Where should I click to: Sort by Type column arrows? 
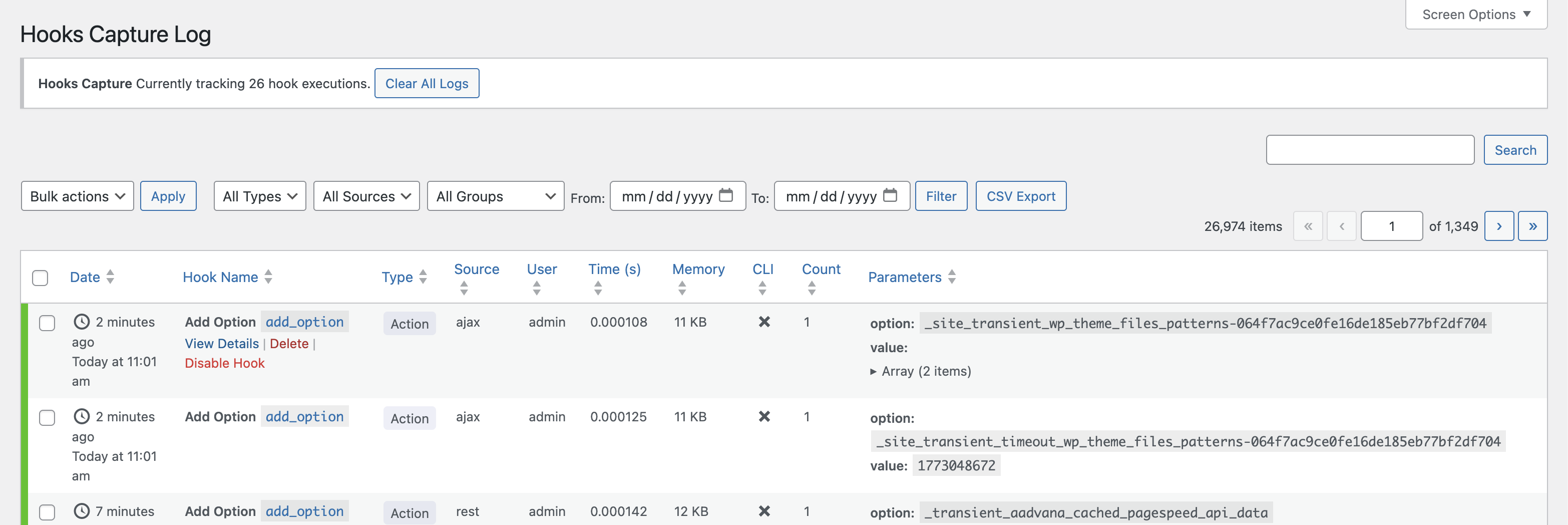pos(423,277)
